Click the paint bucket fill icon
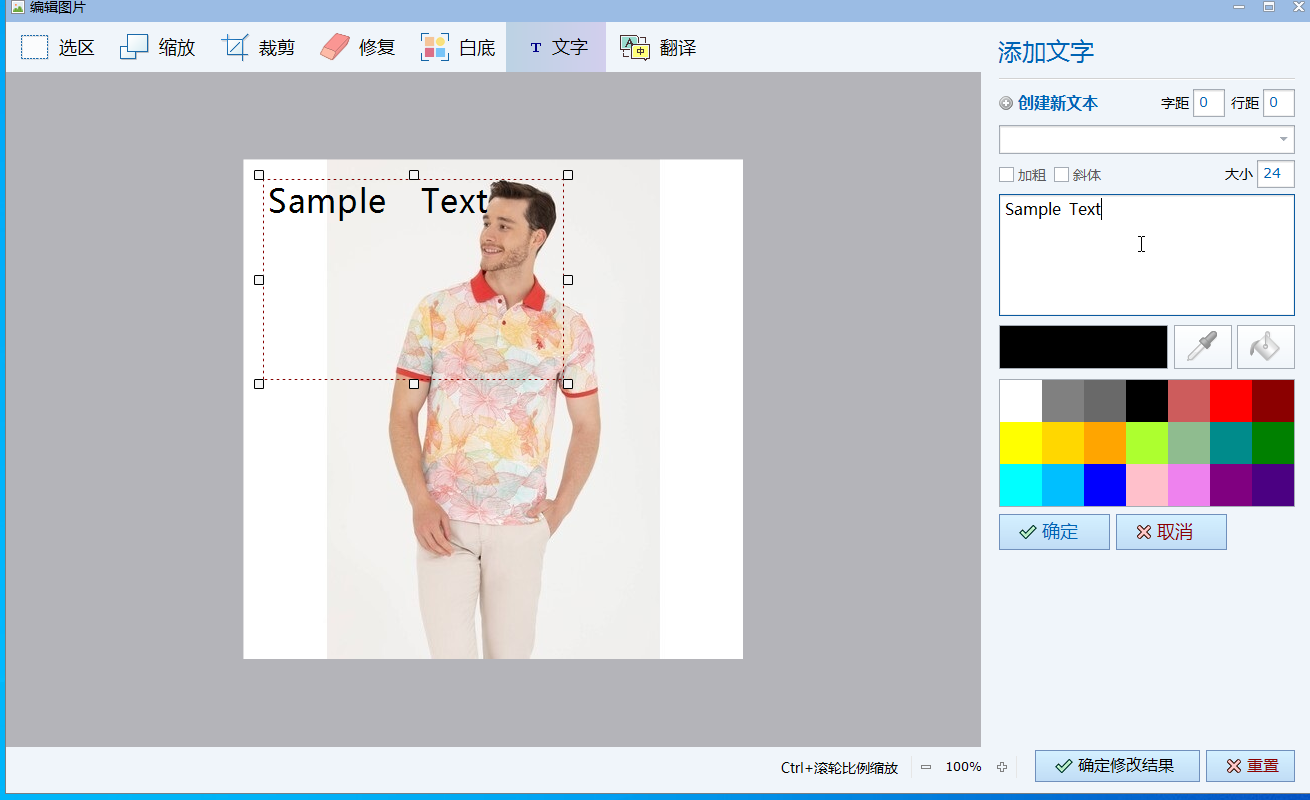The width and height of the screenshot is (1310, 800). pos(1265,347)
